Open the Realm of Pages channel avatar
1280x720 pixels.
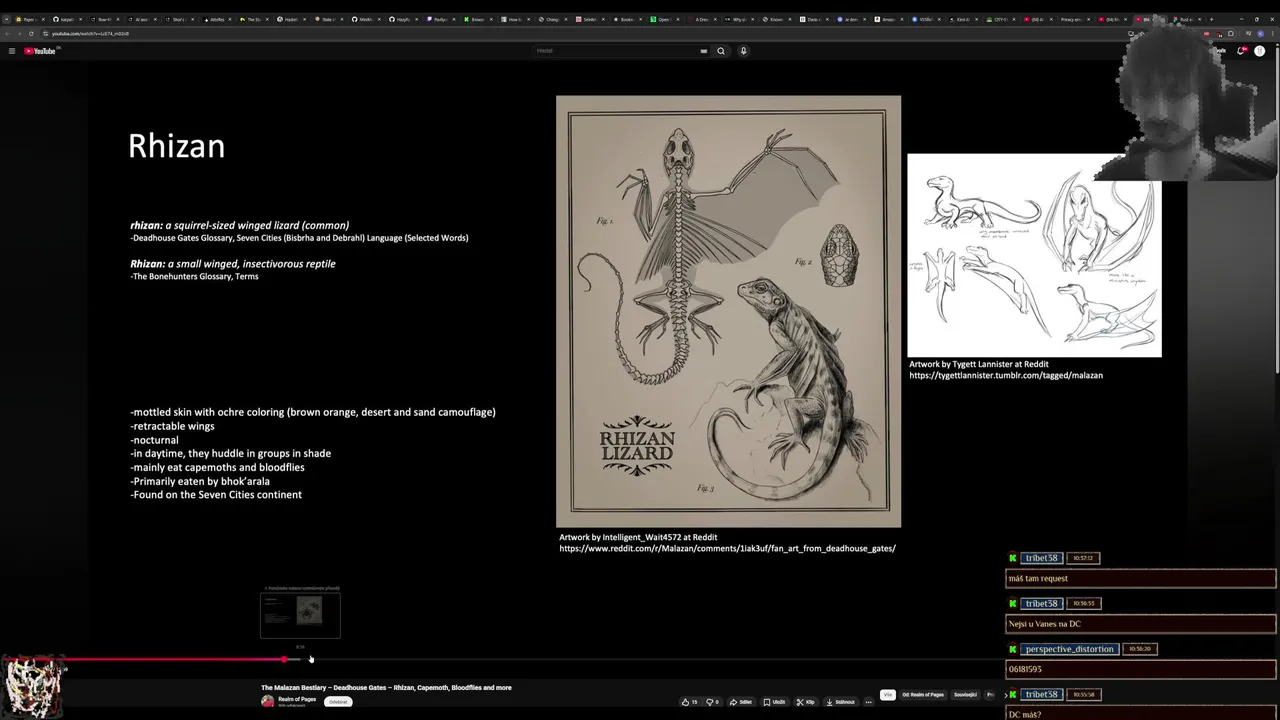pos(267,701)
